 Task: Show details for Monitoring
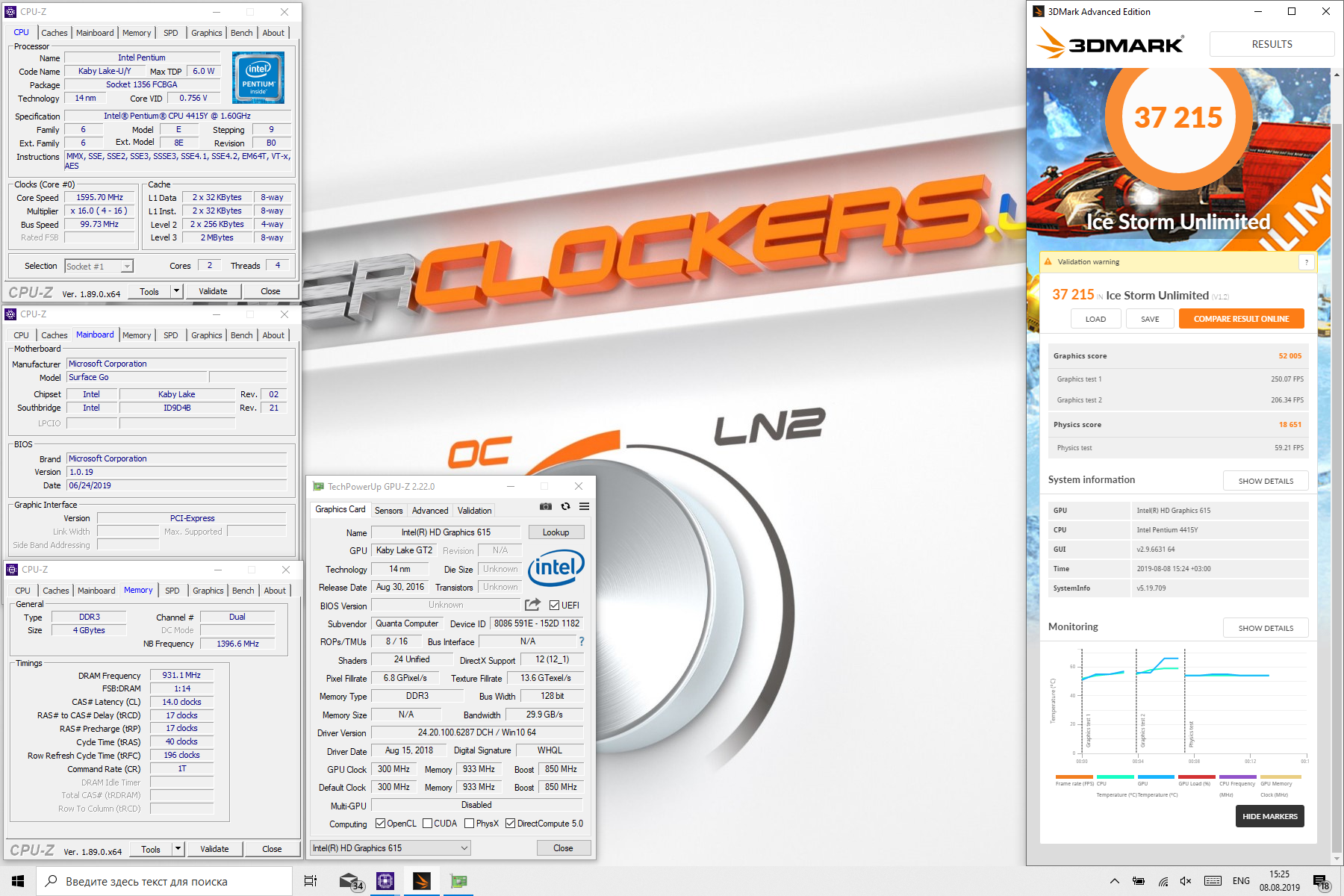(1266, 628)
